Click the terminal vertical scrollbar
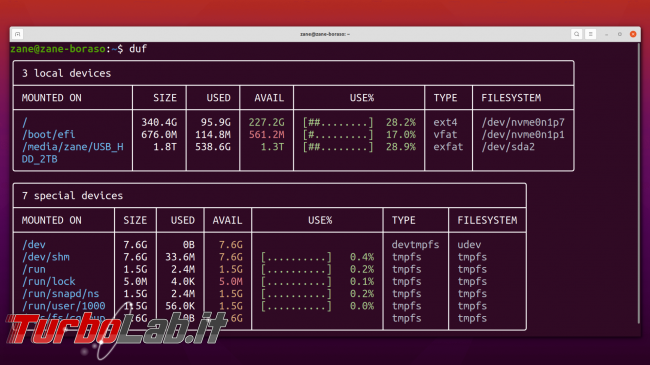 (639, 182)
